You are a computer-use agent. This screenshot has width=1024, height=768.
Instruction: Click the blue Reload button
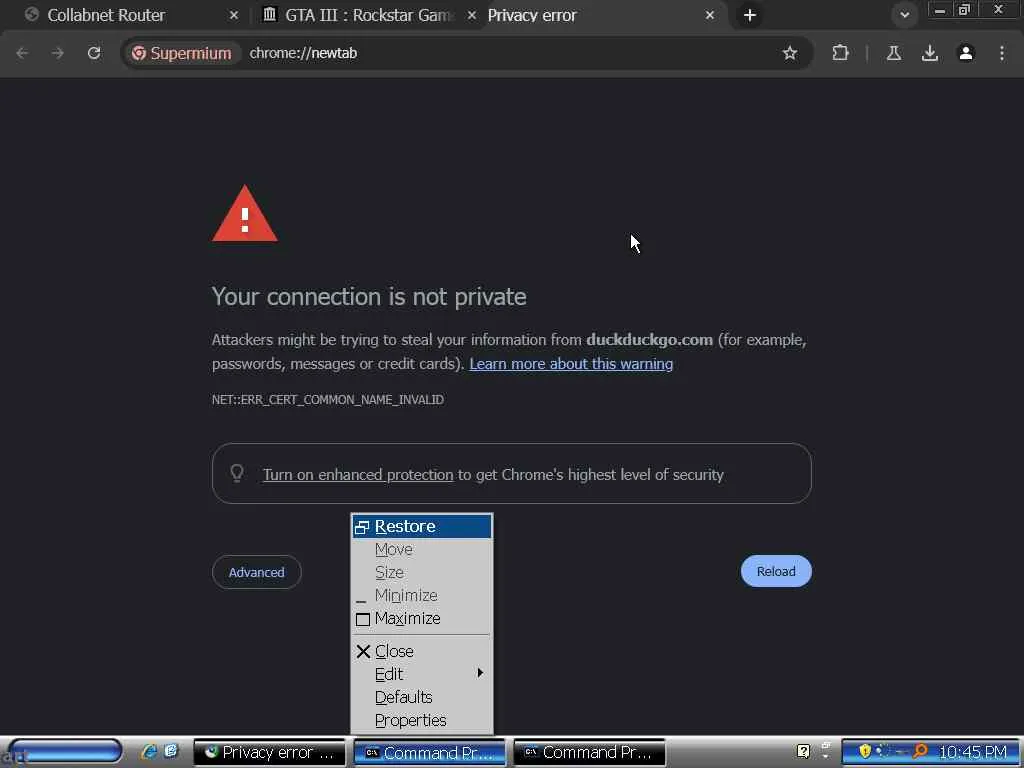pos(776,571)
